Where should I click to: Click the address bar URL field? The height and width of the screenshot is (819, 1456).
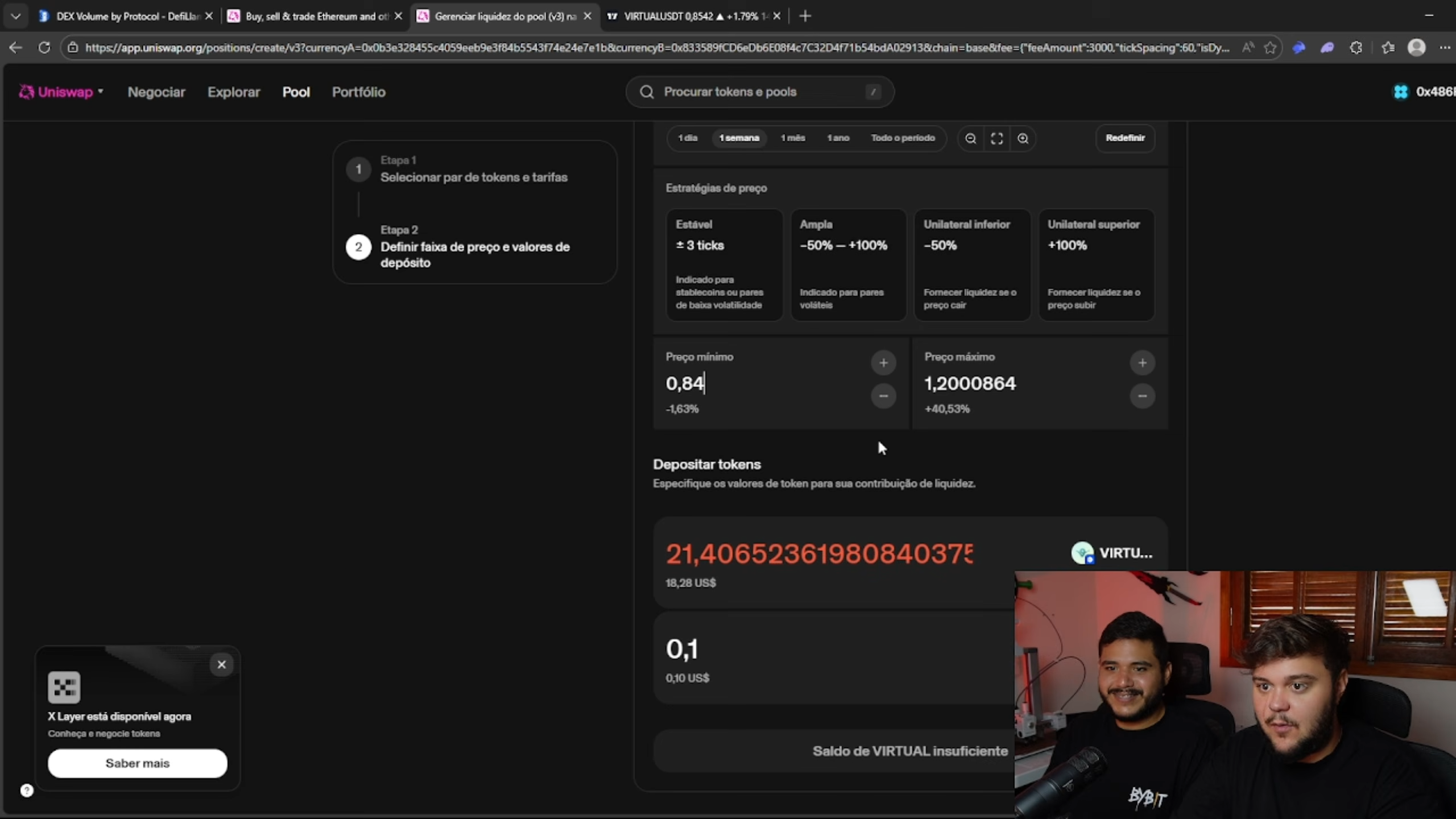657,48
